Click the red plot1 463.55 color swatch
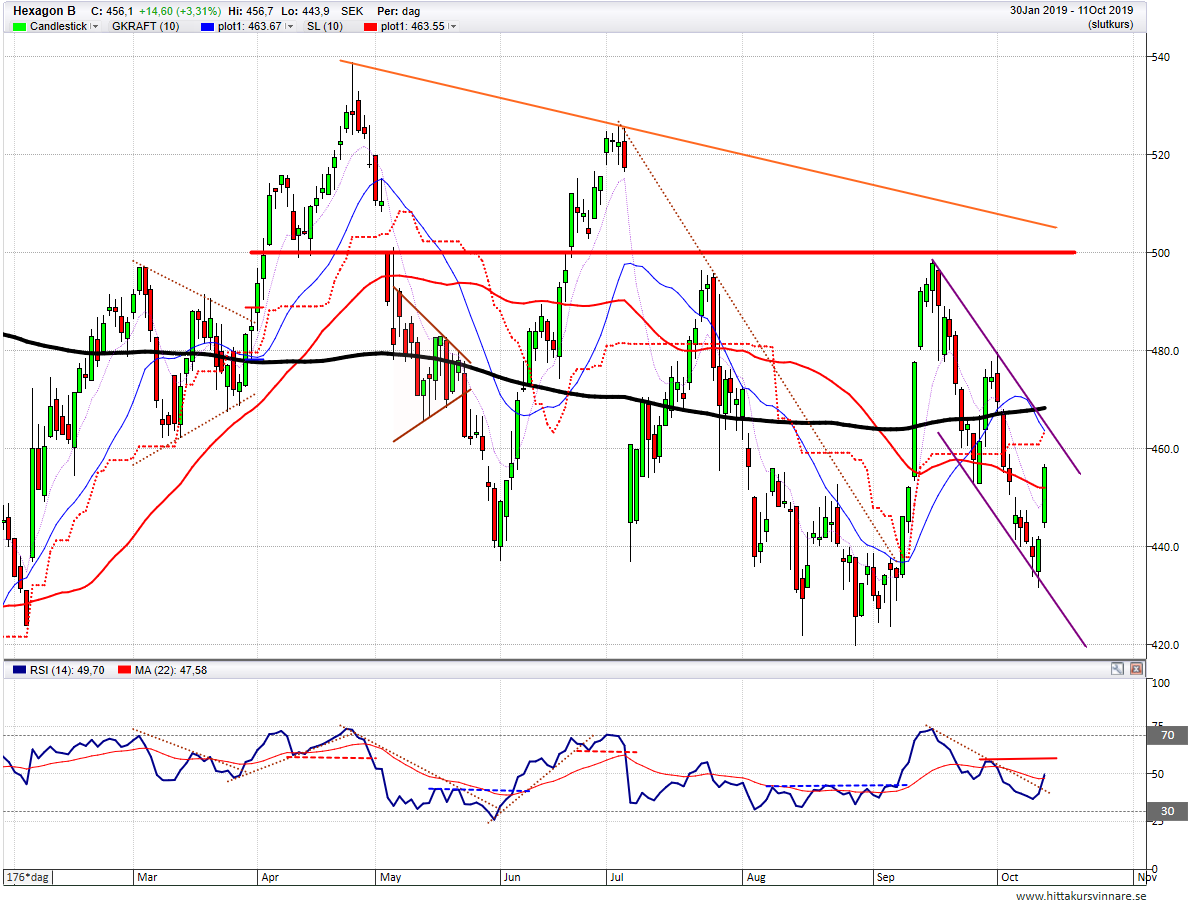1191x901 pixels. click(371, 27)
